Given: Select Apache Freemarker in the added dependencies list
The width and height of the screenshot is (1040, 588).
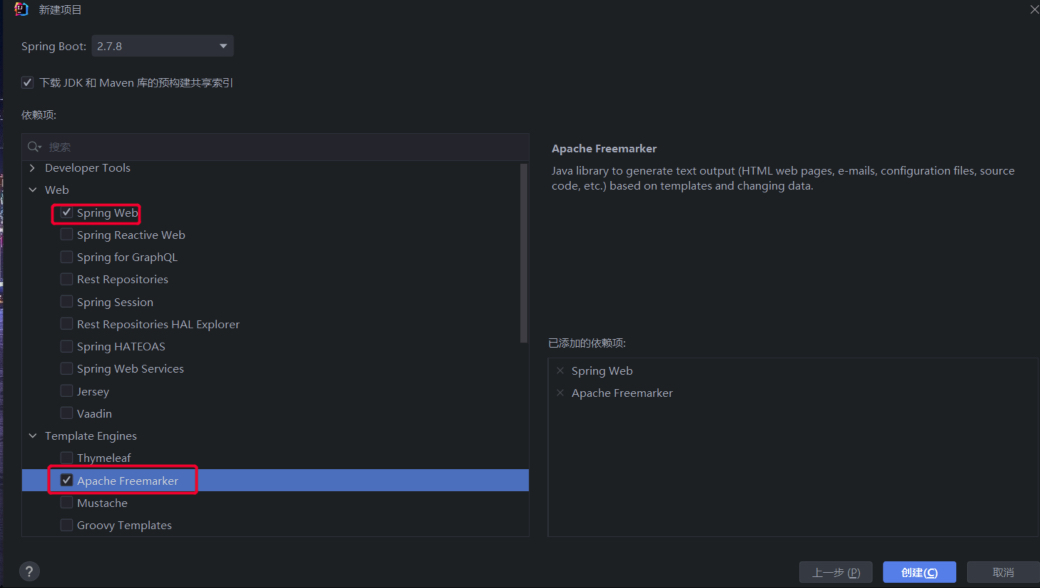Looking at the screenshot, I should pyautogui.click(x=622, y=393).
